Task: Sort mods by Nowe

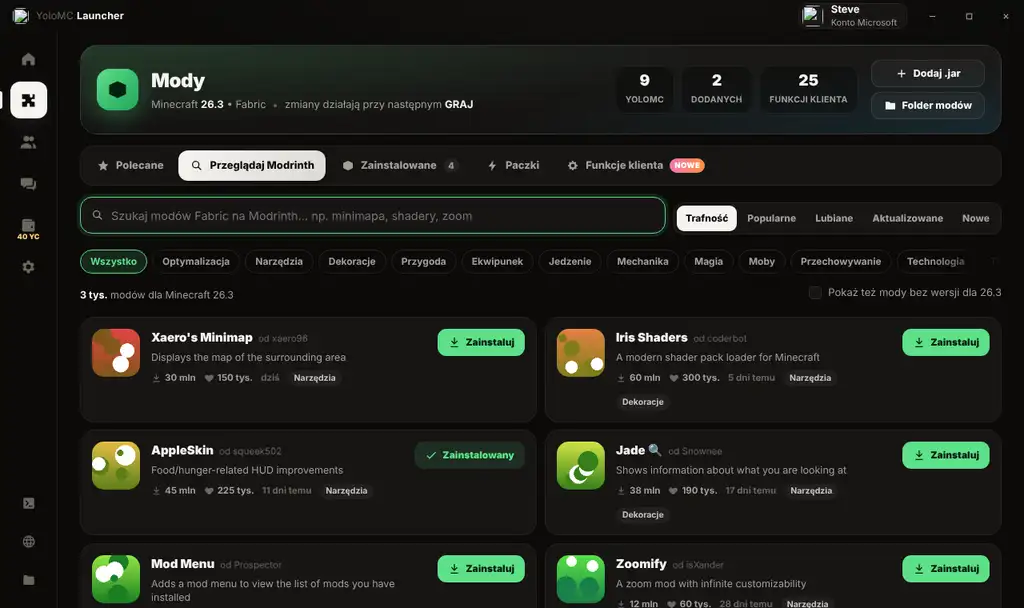Action: tap(976, 218)
